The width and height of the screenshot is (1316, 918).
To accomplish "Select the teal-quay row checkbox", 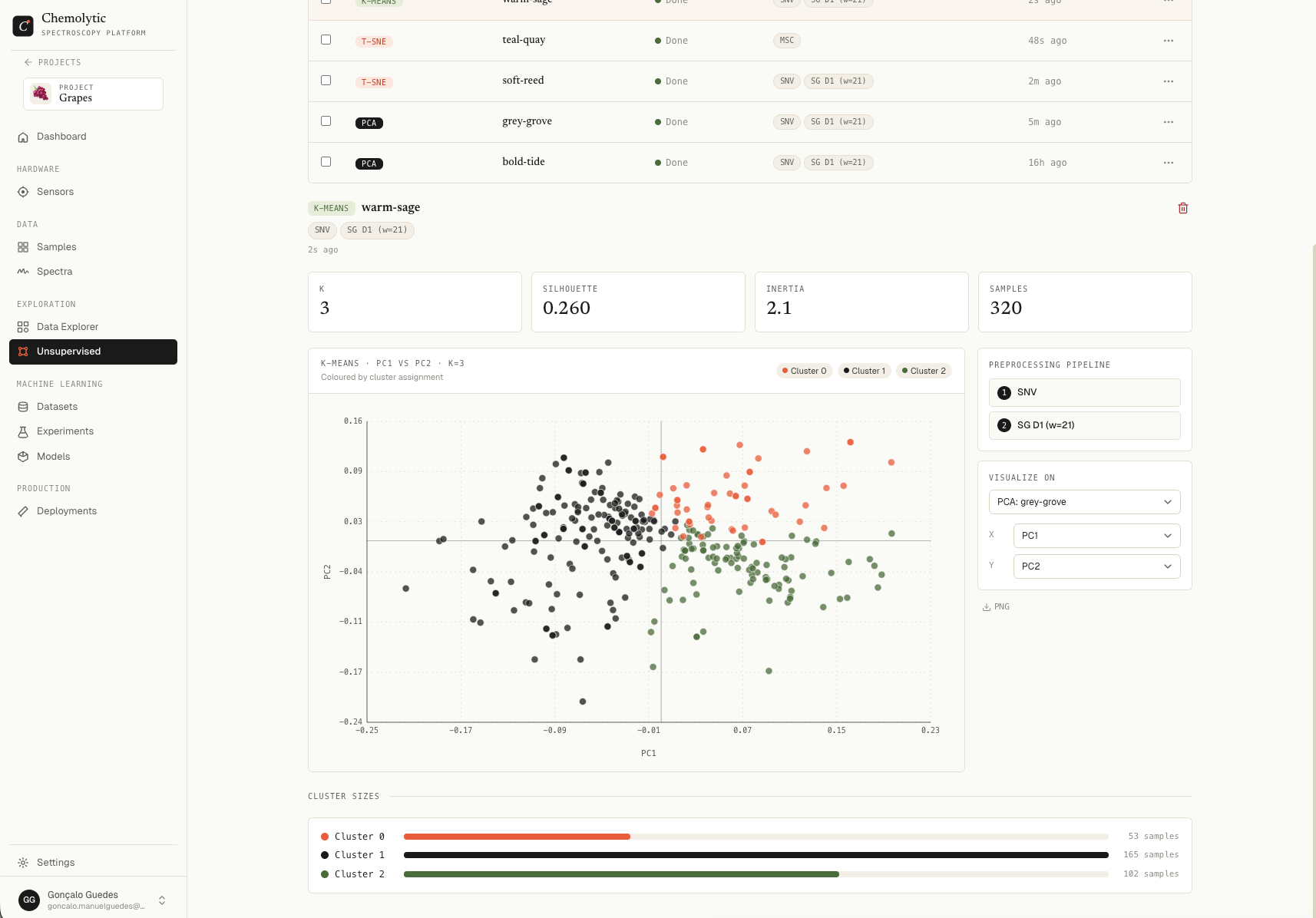I will [326, 40].
